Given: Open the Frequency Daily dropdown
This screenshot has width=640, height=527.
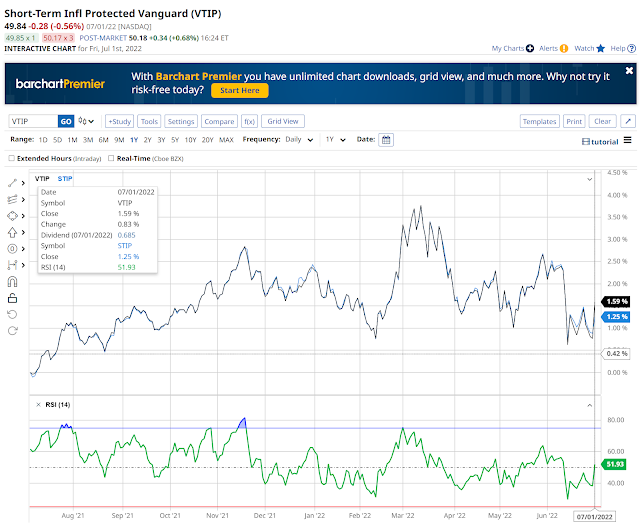Looking at the screenshot, I should point(299,140).
